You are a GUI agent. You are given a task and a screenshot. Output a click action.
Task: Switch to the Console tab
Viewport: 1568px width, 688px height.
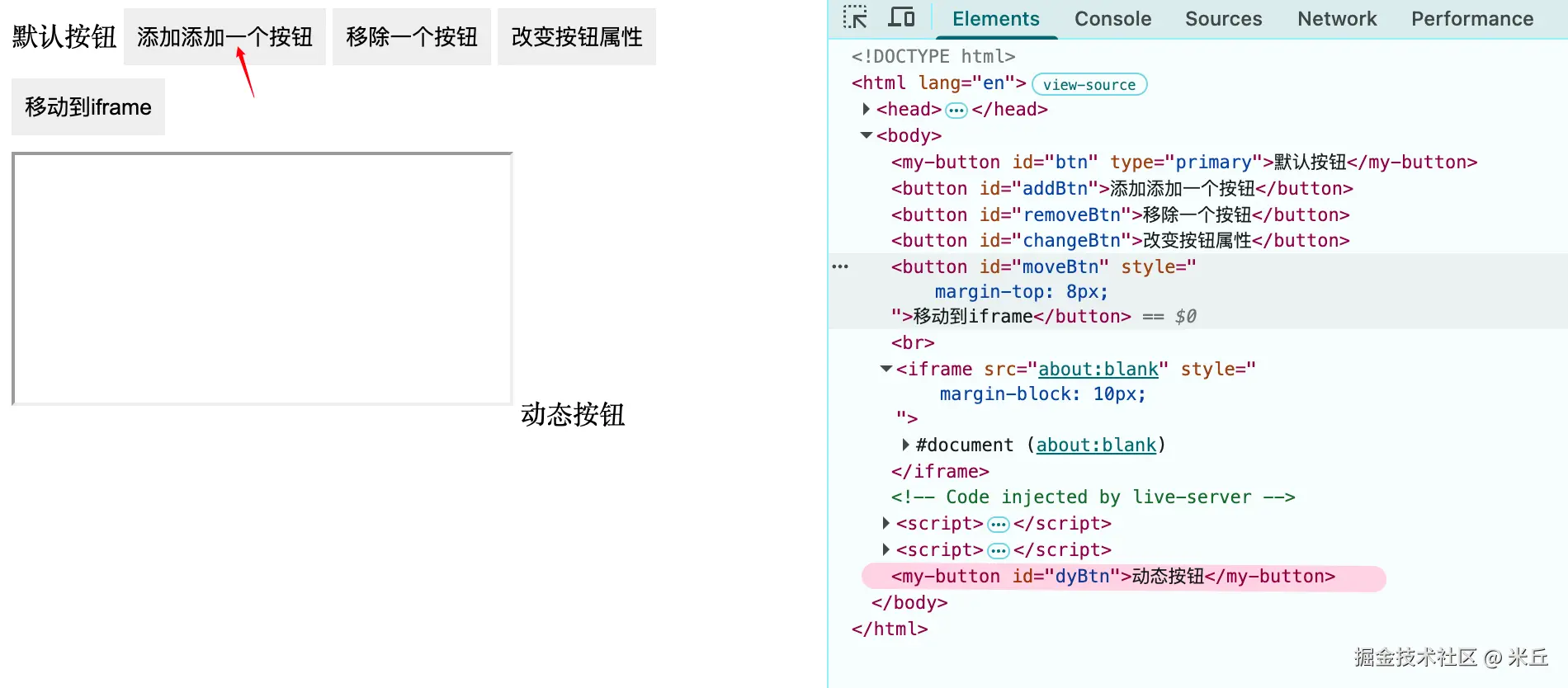1112,19
